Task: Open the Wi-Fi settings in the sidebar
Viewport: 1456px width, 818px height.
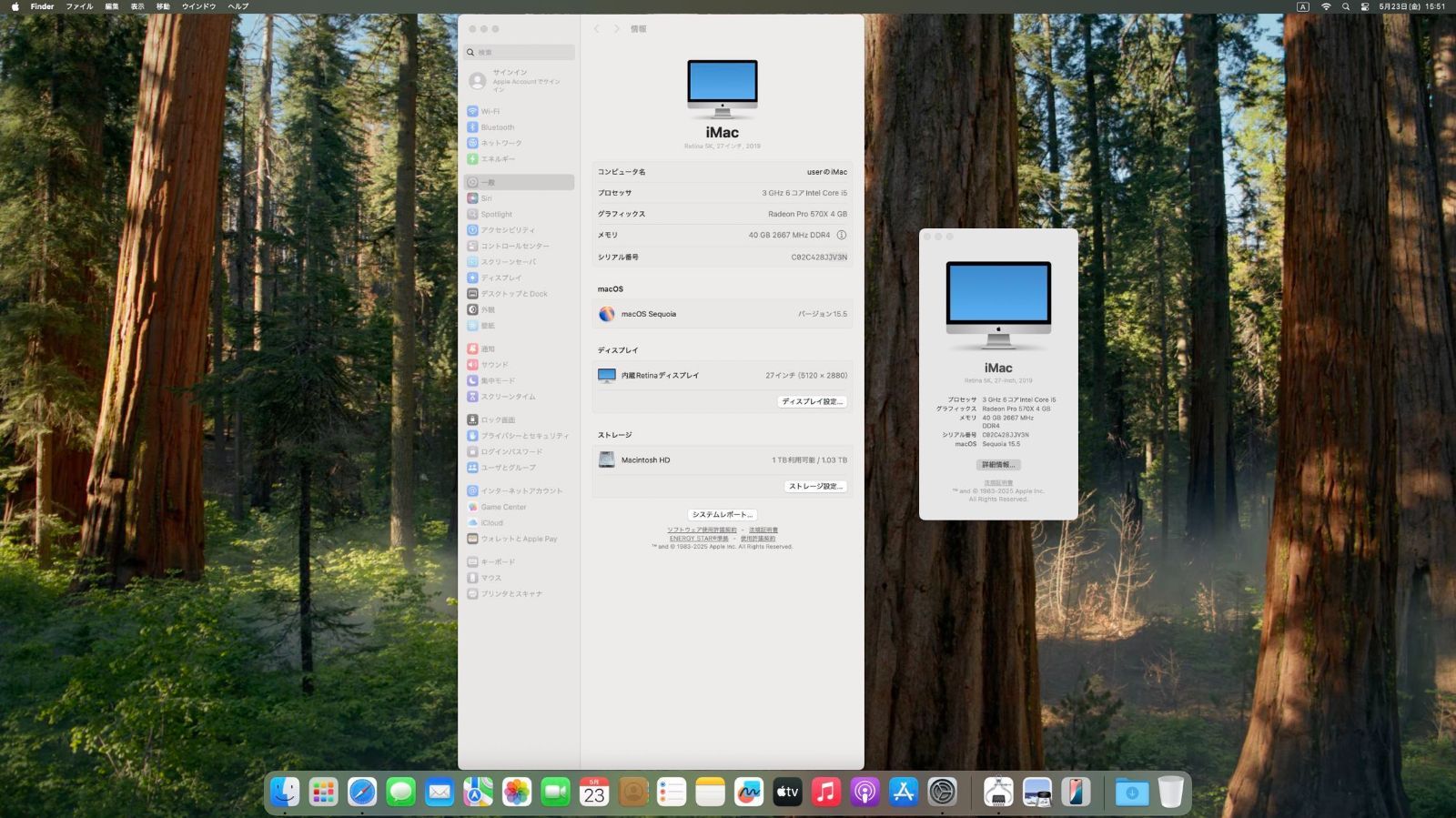Action: [x=519, y=111]
